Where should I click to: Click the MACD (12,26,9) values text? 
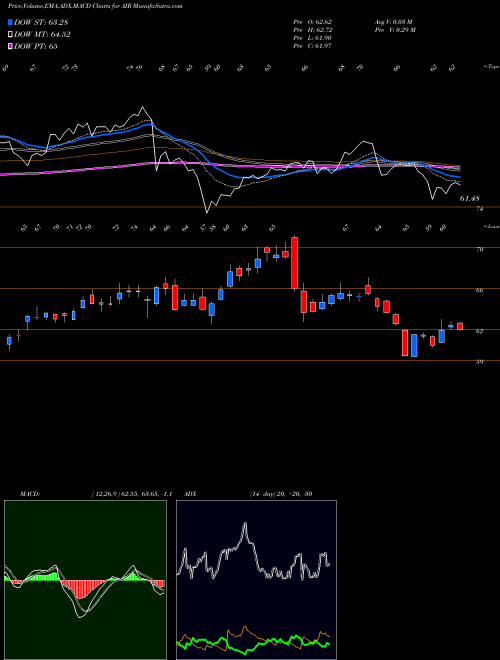click(132, 494)
